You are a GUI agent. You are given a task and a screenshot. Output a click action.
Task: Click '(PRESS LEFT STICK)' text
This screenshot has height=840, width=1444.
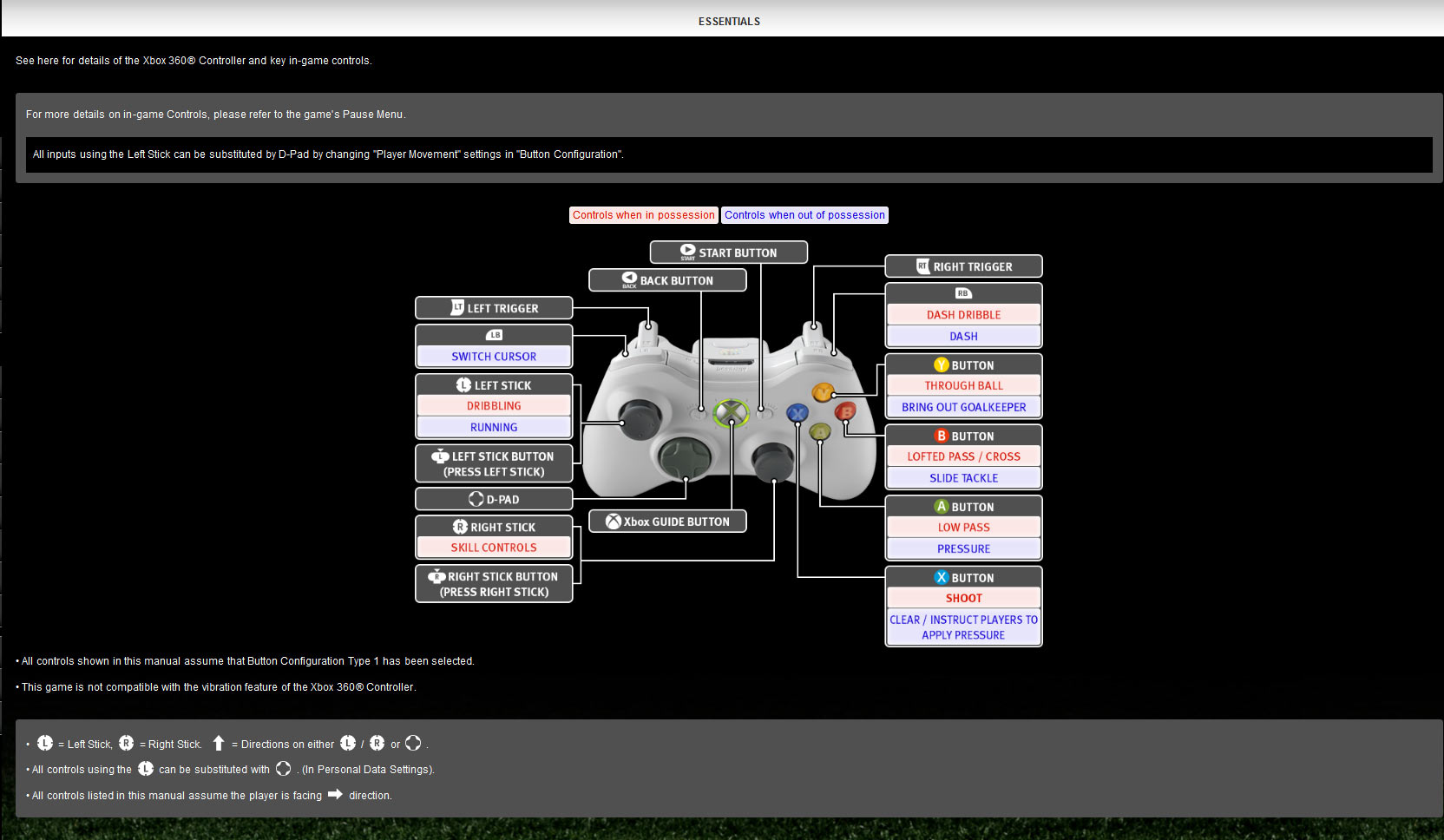click(494, 472)
